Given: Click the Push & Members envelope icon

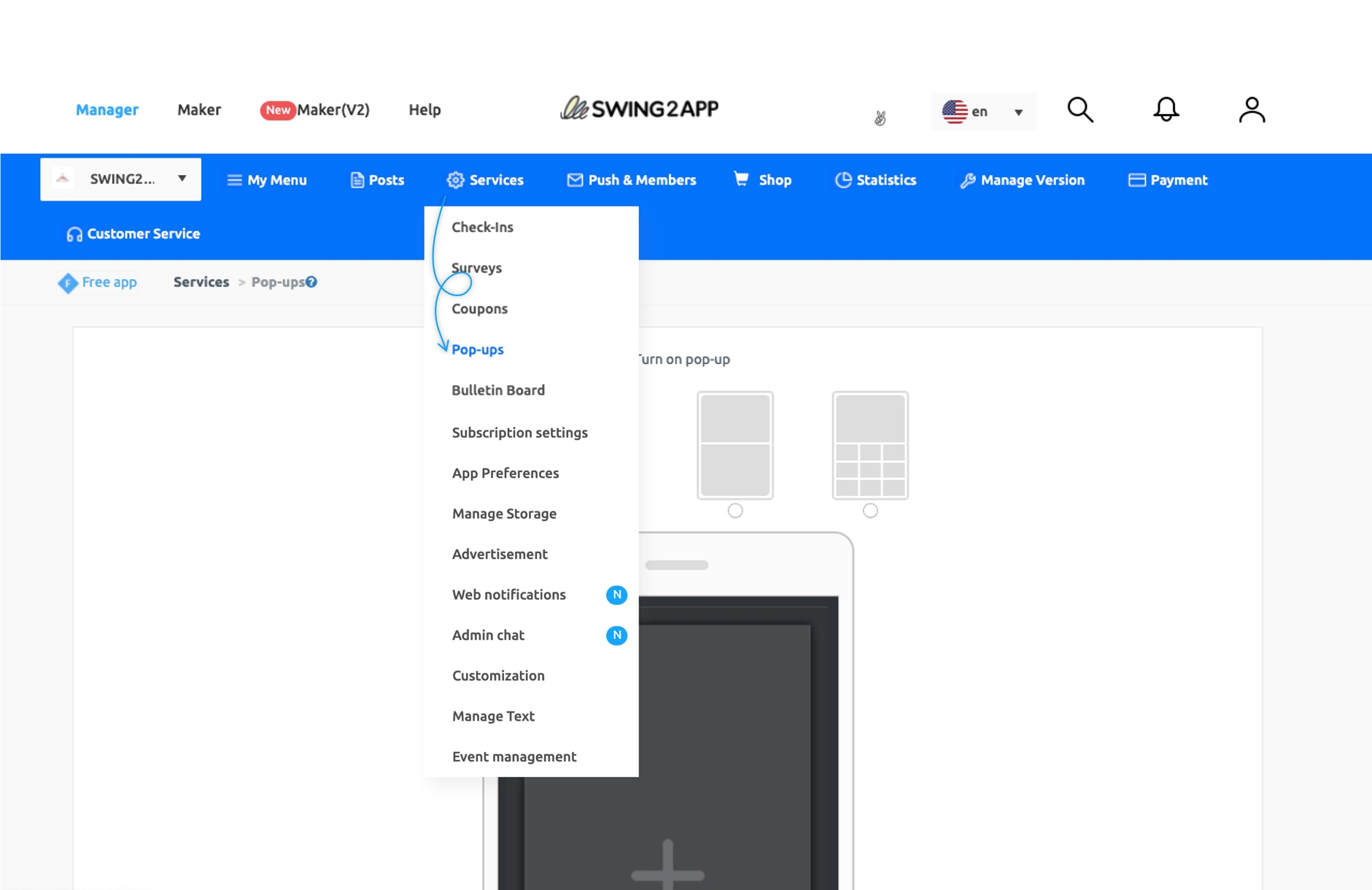Looking at the screenshot, I should (x=575, y=180).
